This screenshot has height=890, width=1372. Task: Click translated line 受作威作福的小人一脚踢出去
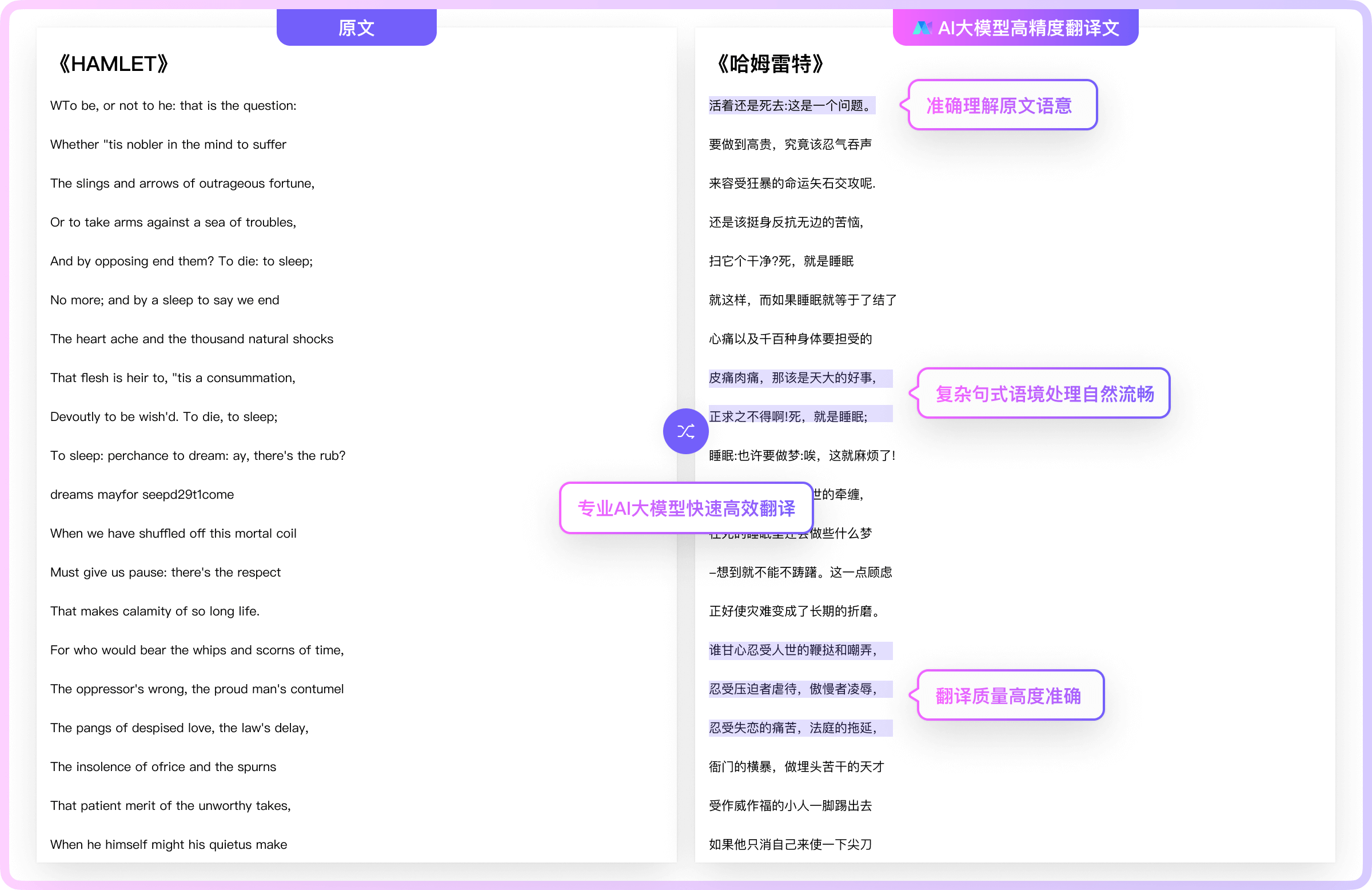791,805
